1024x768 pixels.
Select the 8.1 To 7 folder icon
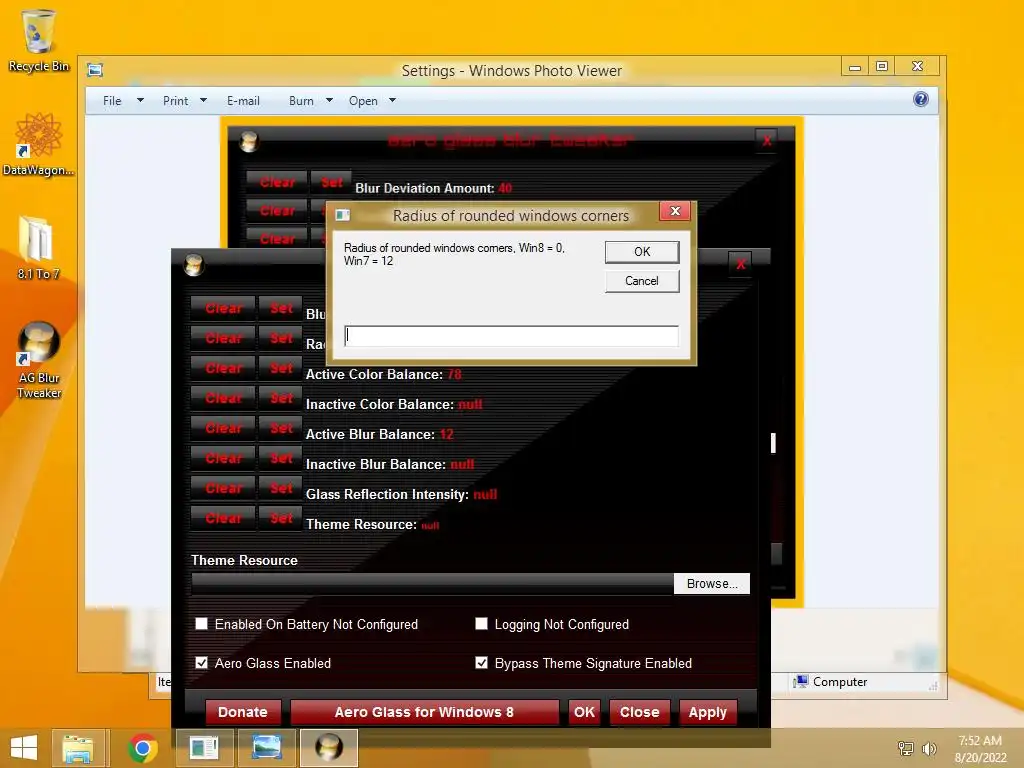click(38, 248)
